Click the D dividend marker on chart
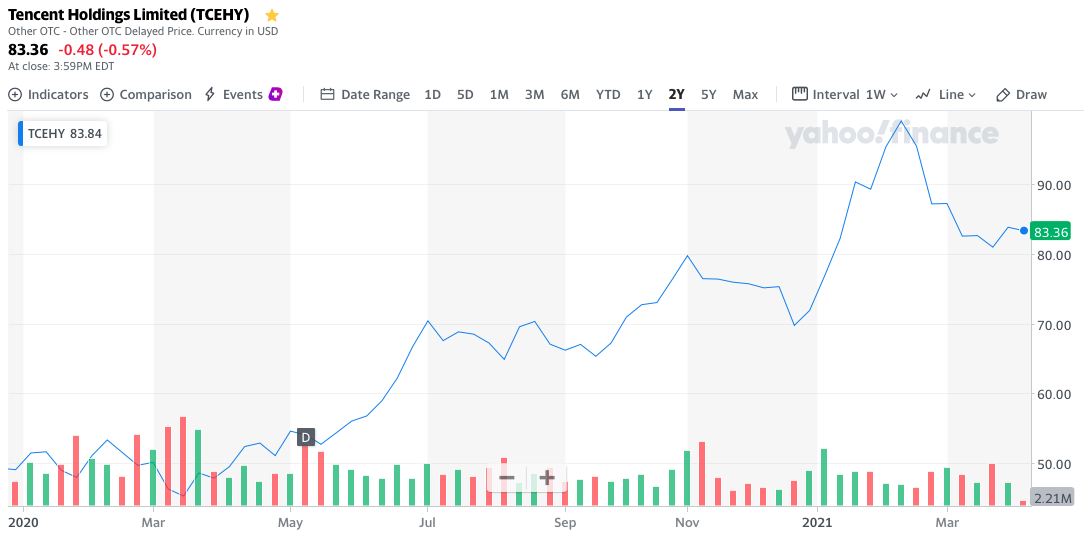The image size is (1084, 546). pos(306,437)
